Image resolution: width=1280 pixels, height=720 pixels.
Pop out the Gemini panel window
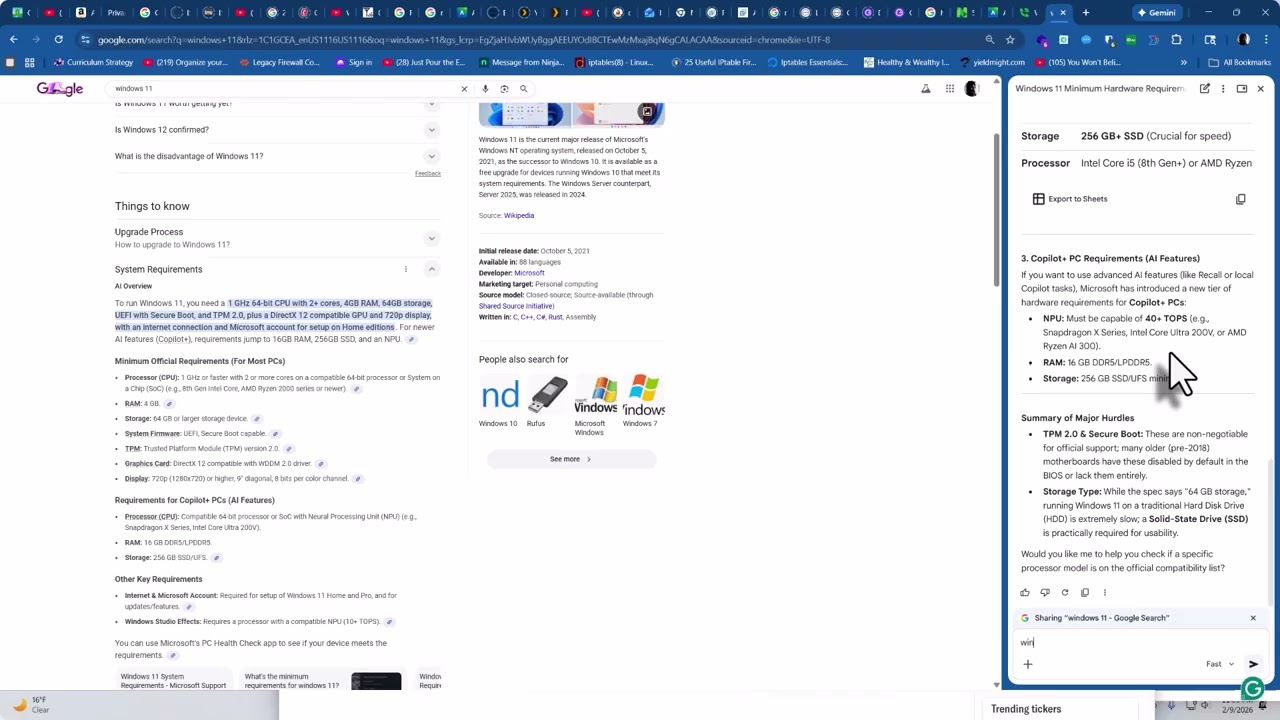tap(1242, 89)
